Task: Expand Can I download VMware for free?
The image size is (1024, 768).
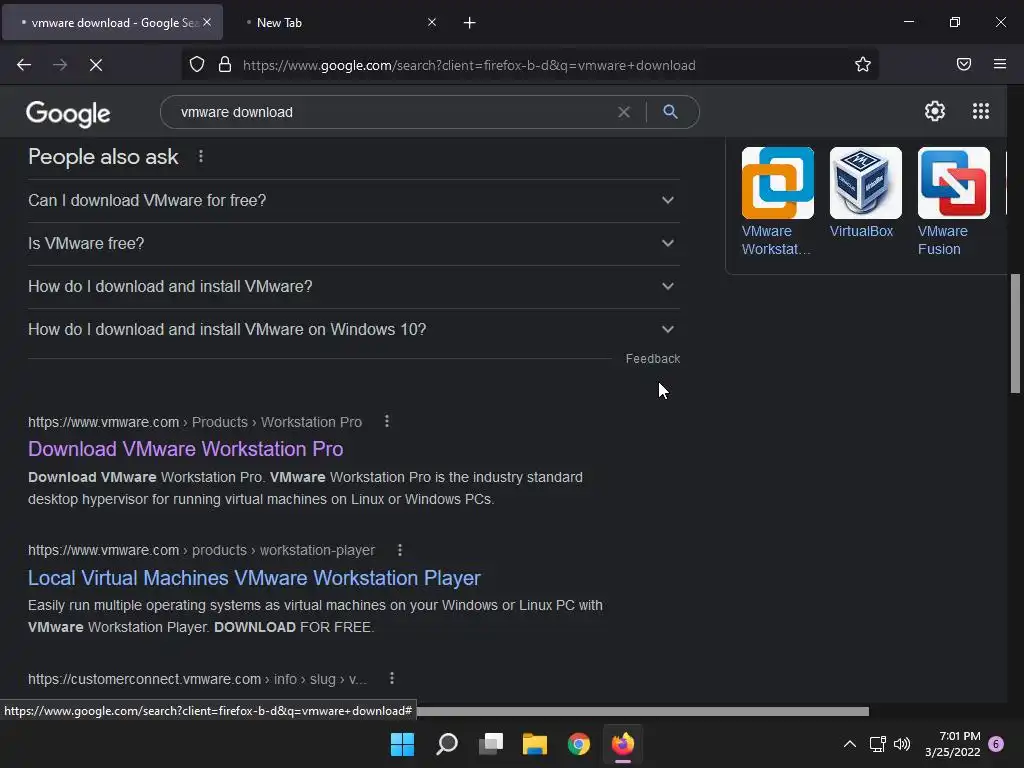Action: click(353, 200)
